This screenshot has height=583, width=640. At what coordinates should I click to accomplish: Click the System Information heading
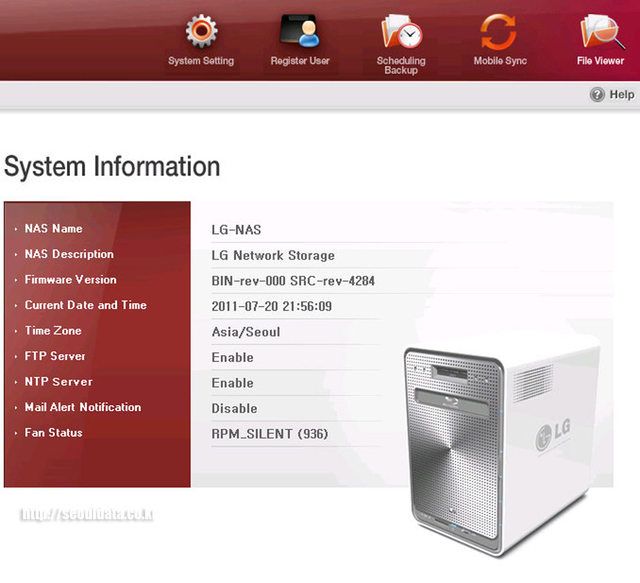click(112, 167)
